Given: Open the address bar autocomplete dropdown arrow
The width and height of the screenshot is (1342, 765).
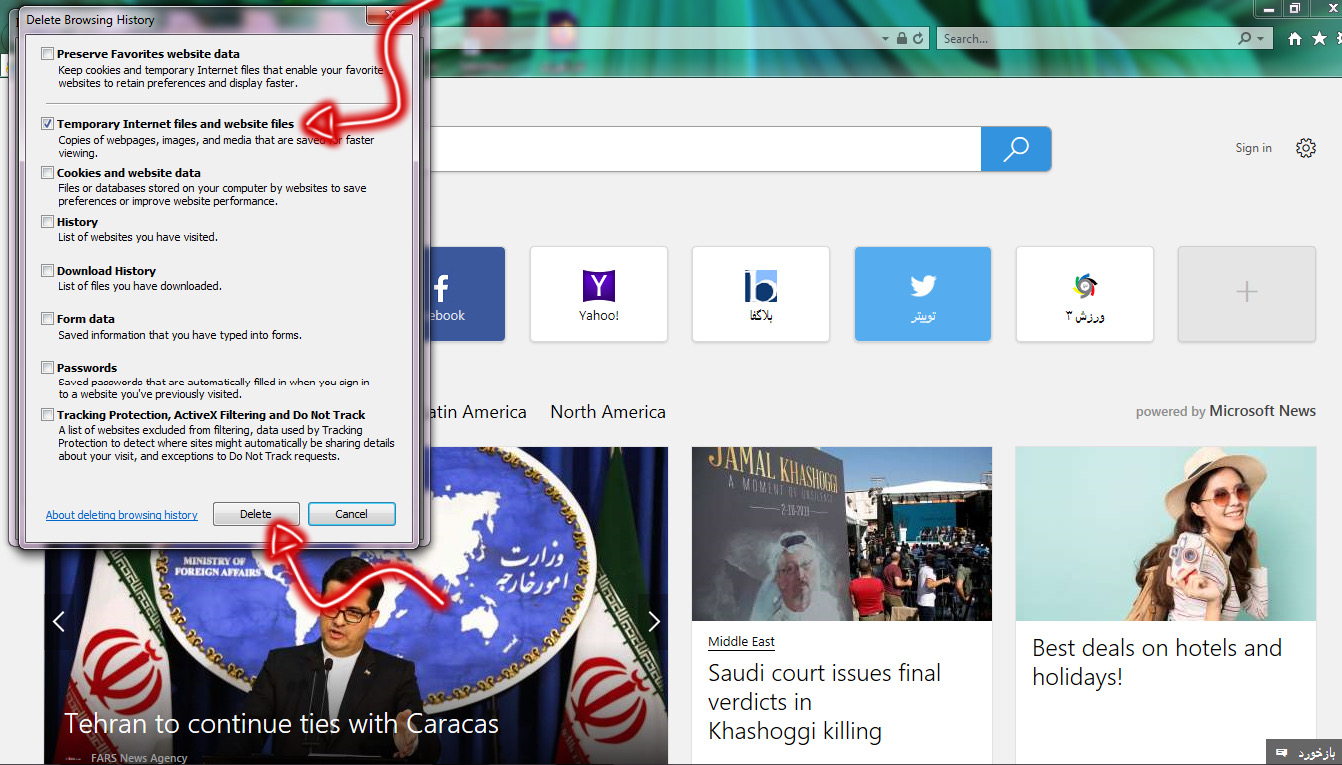Looking at the screenshot, I should (885, 39).
